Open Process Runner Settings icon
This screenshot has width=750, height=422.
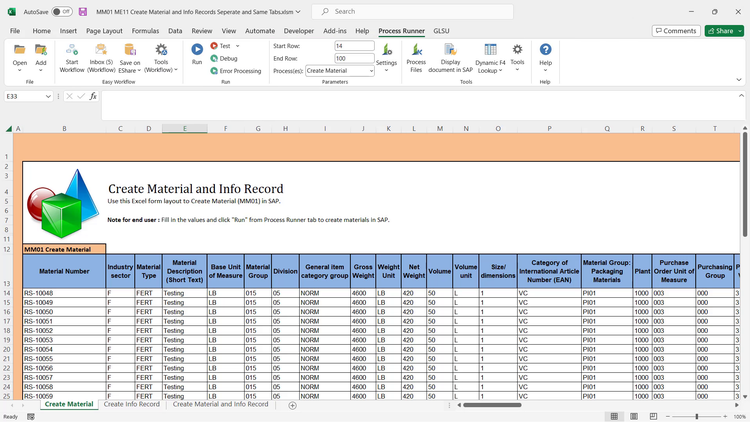click(386, 49)
